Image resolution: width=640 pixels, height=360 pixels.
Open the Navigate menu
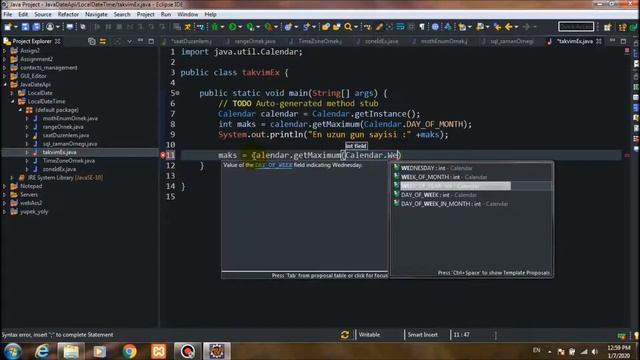(x=96, y=14)
